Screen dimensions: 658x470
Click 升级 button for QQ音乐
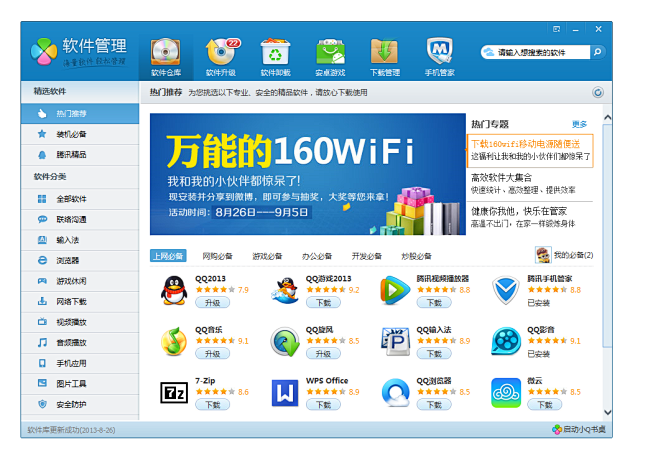212,354
